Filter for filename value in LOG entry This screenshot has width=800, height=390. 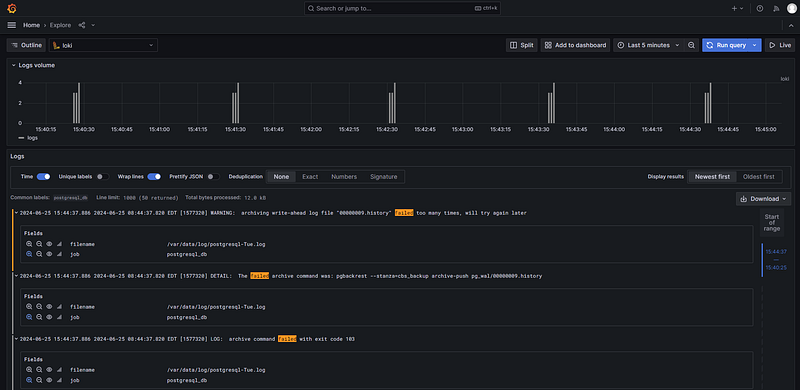point(29,370)
